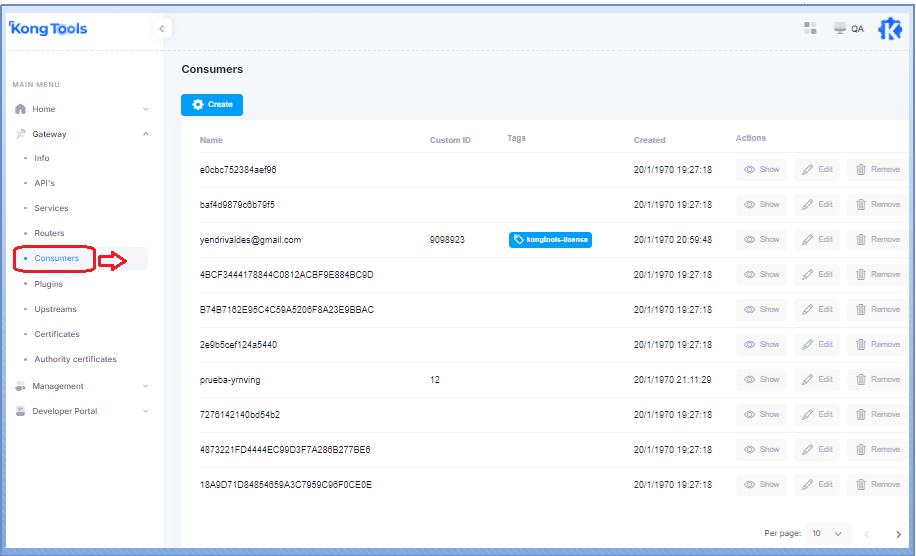The width and height of the screenshot is (916, 556).
Task: Select Upstreams in the Gateway menu
Action: click(x=55, y=309)
